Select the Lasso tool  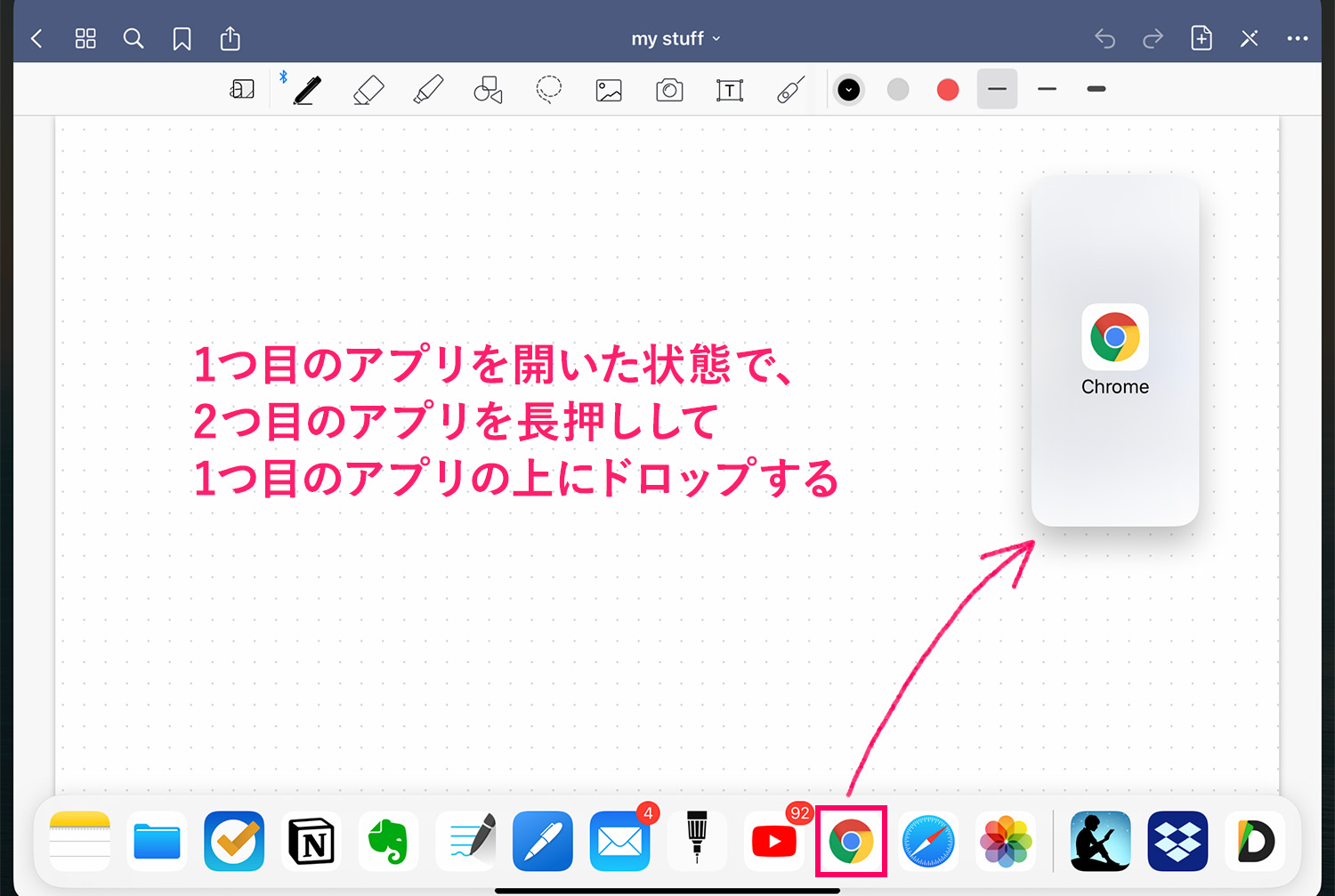tap(548, 89)
